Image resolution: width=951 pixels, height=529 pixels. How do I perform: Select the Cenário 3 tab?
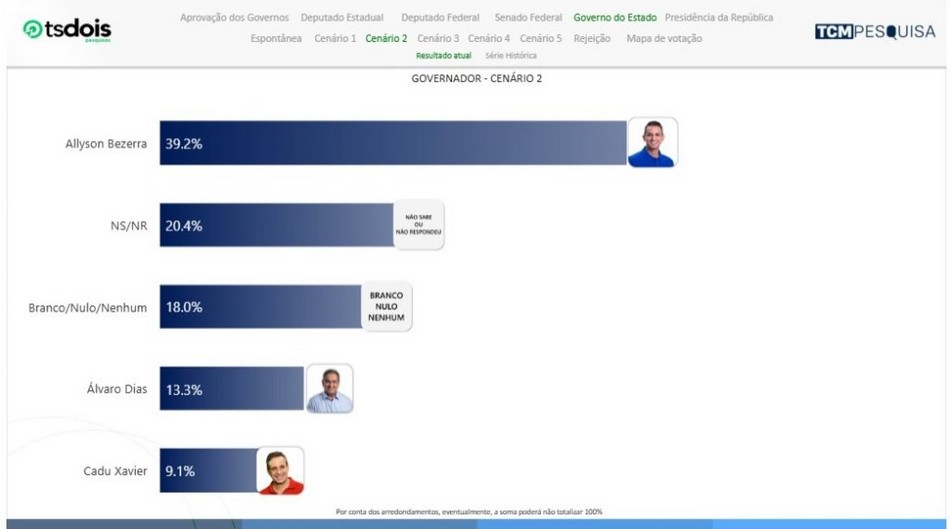[x=438, y=38]
